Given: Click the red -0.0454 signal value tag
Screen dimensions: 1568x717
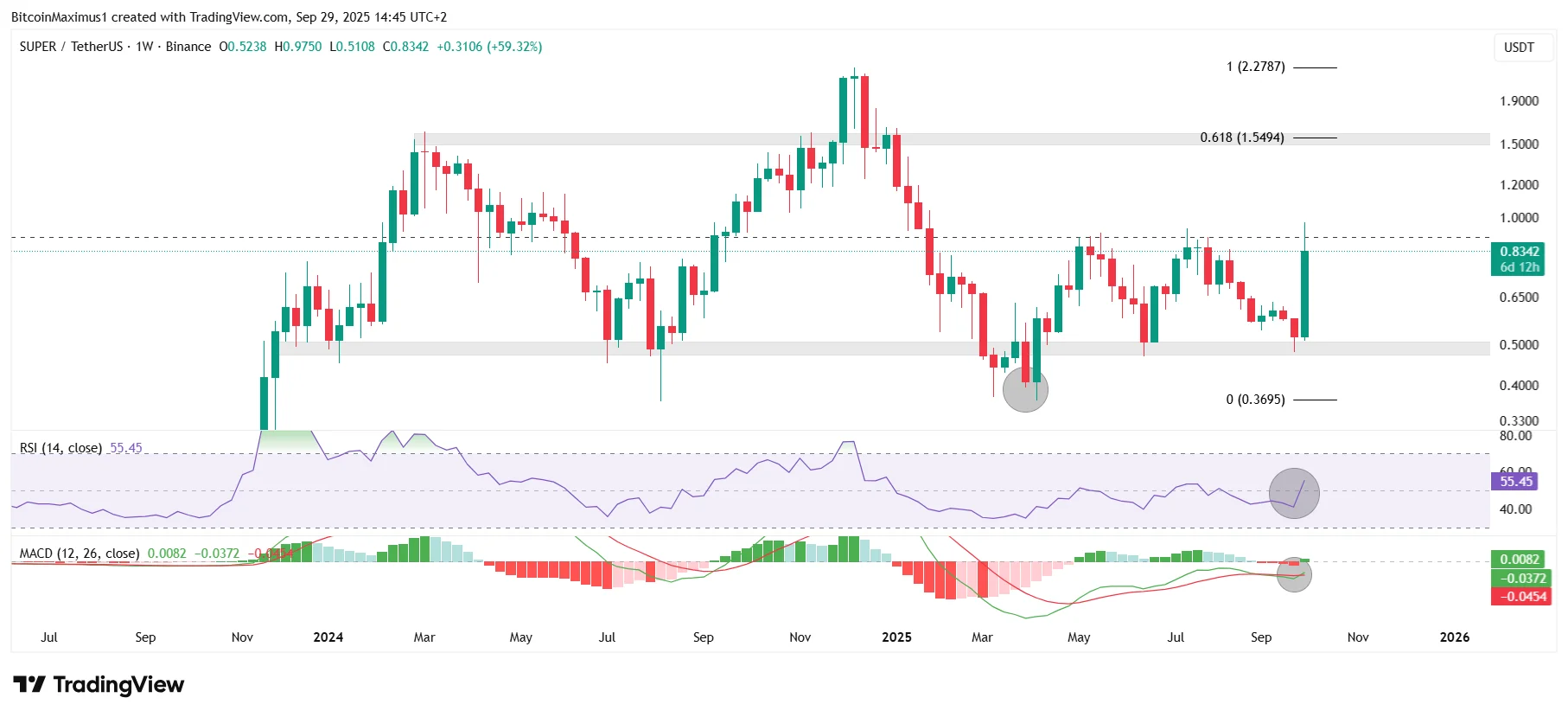Looking at the screenshot, I should [x=1520, y=597].
